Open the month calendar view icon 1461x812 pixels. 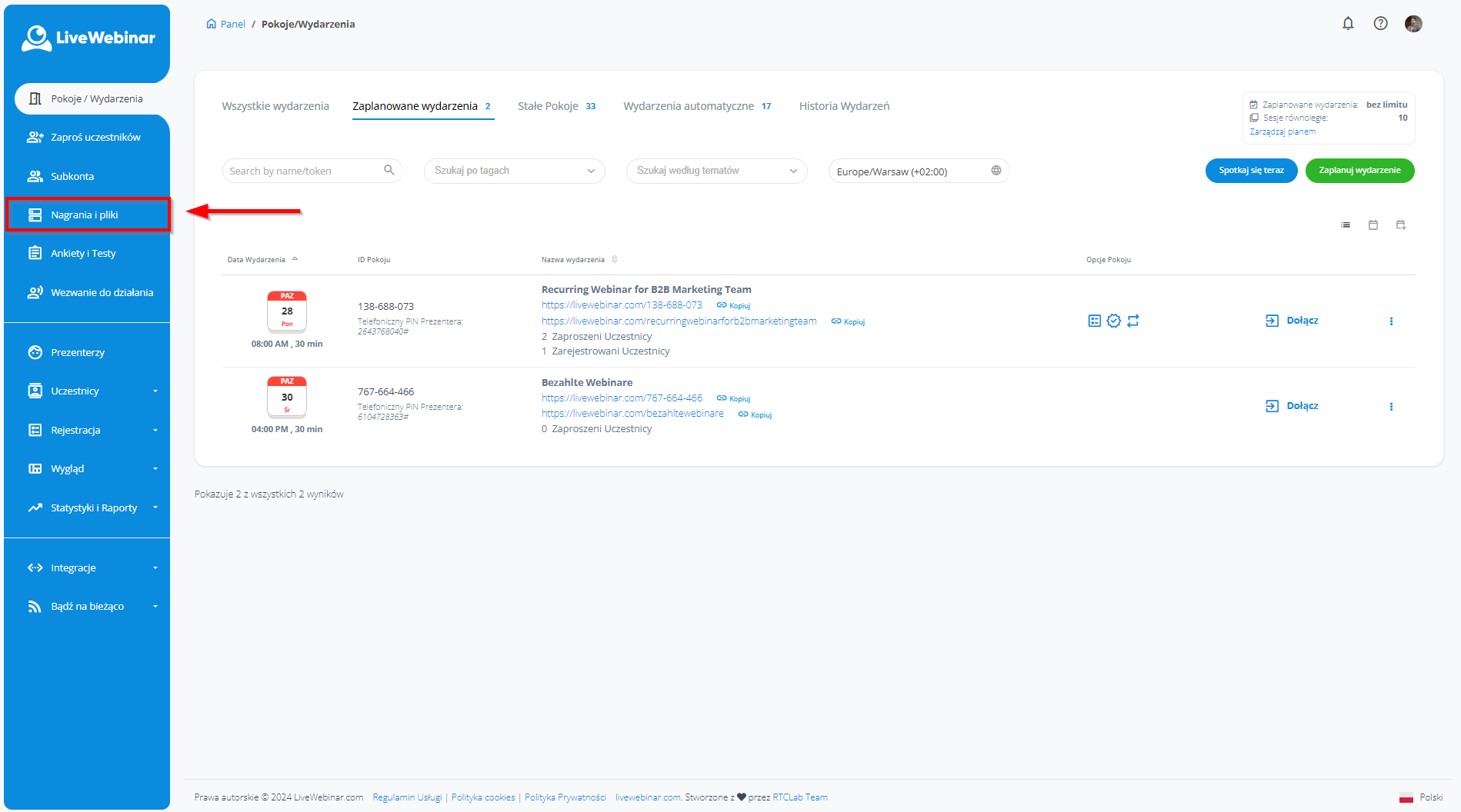pos(1373,225)
